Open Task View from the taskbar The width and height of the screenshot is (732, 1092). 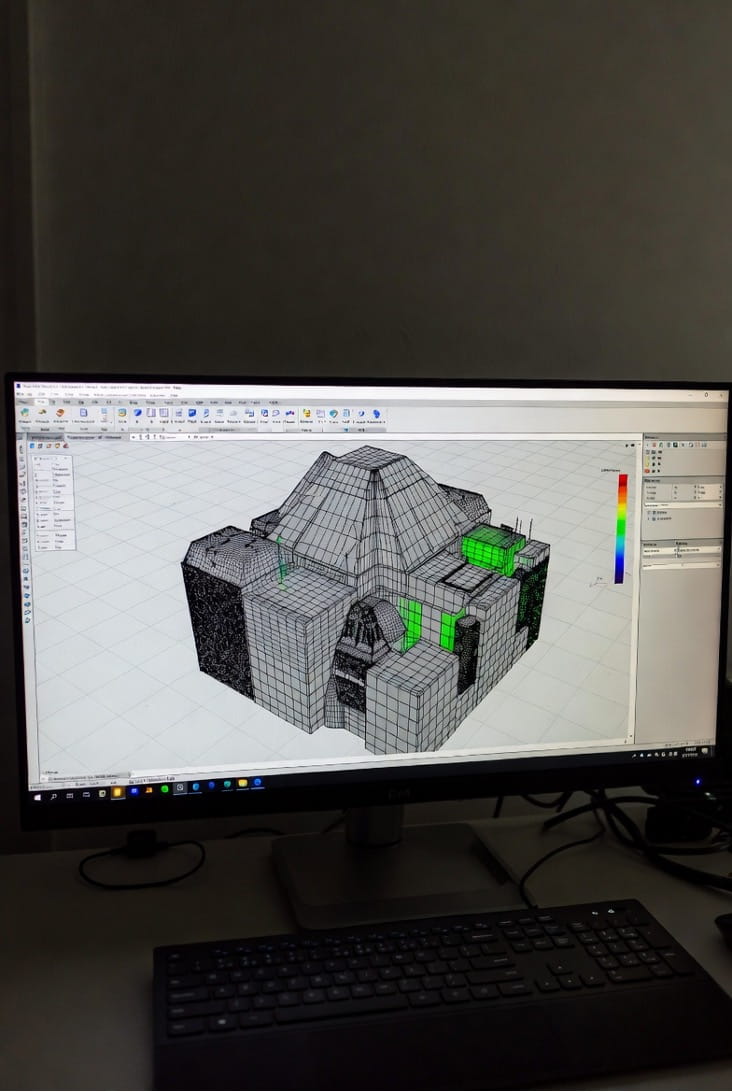[x=70, y=796]
